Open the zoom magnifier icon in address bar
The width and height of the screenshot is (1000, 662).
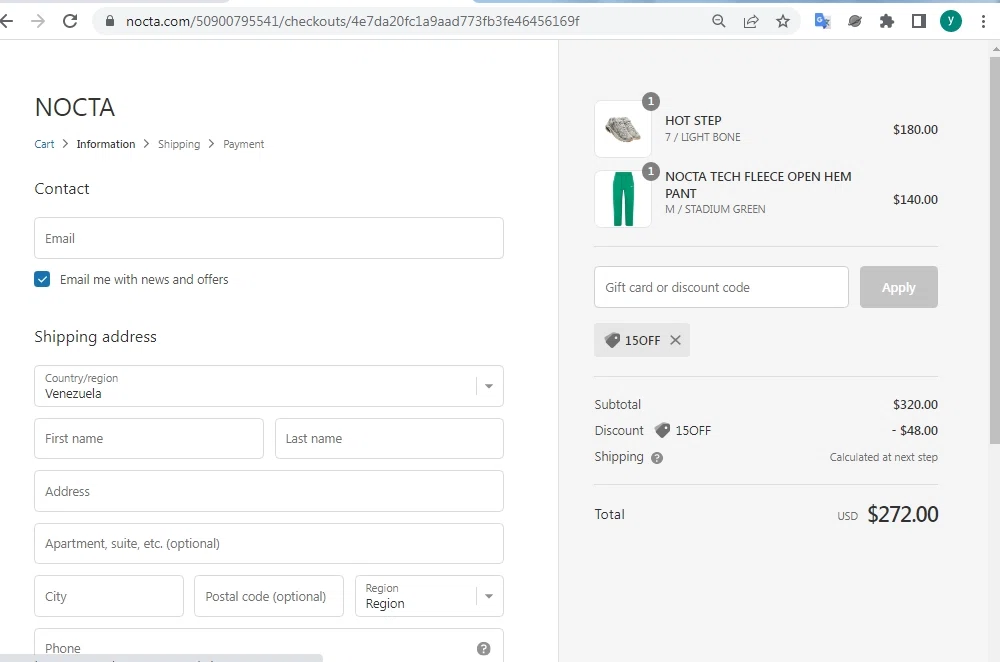[719, 21]
